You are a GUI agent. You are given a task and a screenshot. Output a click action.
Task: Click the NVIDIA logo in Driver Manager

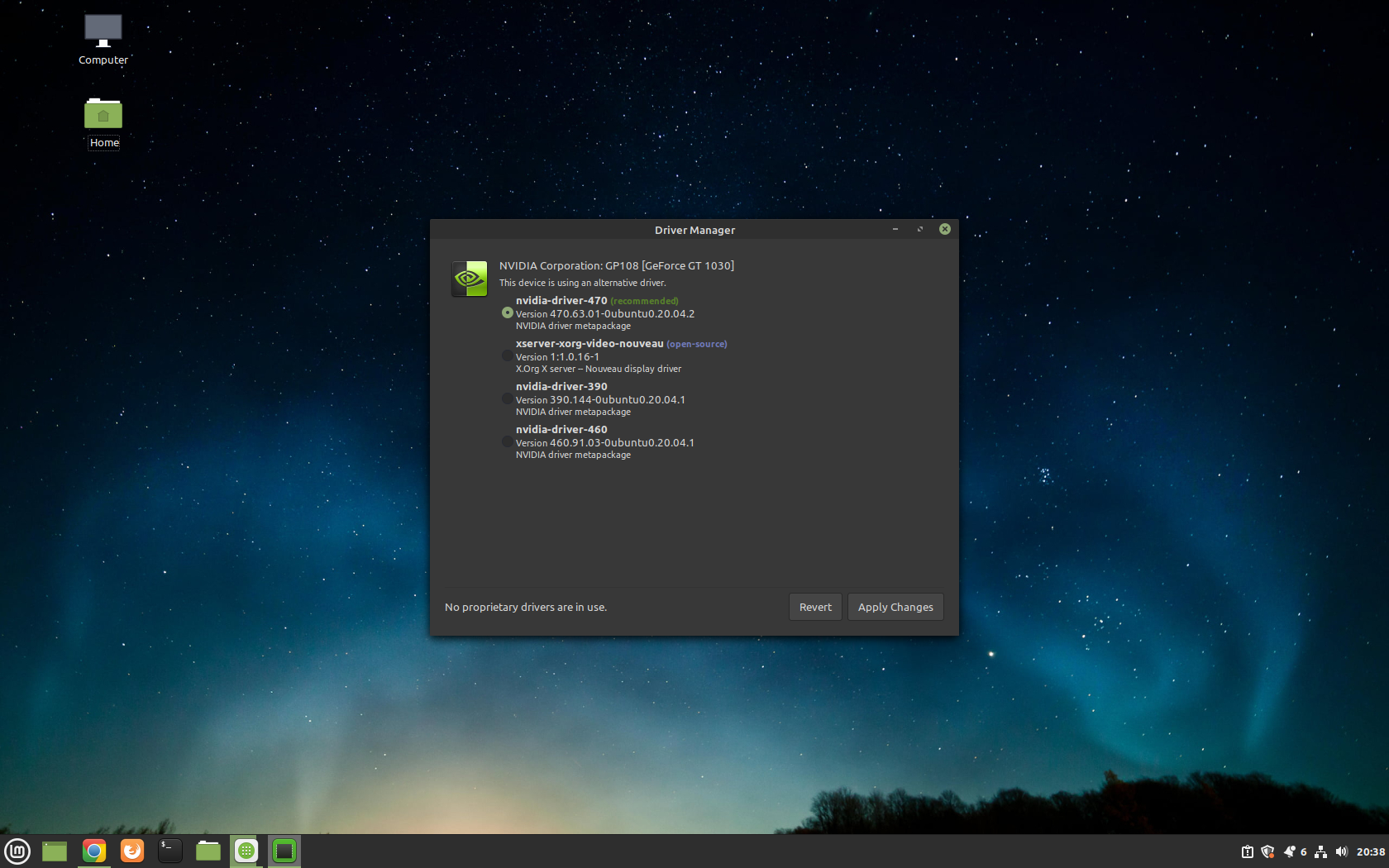pos(469,279)
